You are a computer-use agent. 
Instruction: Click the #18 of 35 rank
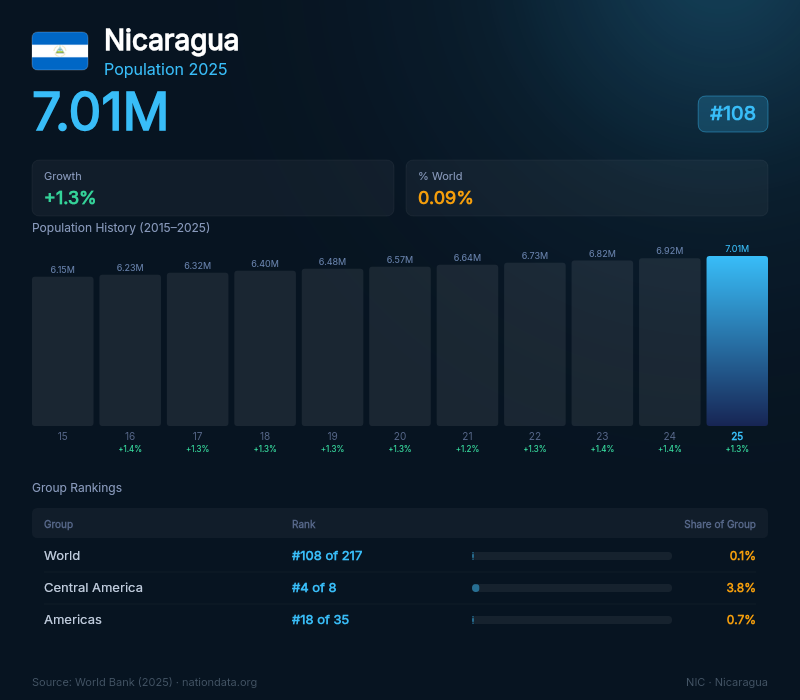pos(320,619)
